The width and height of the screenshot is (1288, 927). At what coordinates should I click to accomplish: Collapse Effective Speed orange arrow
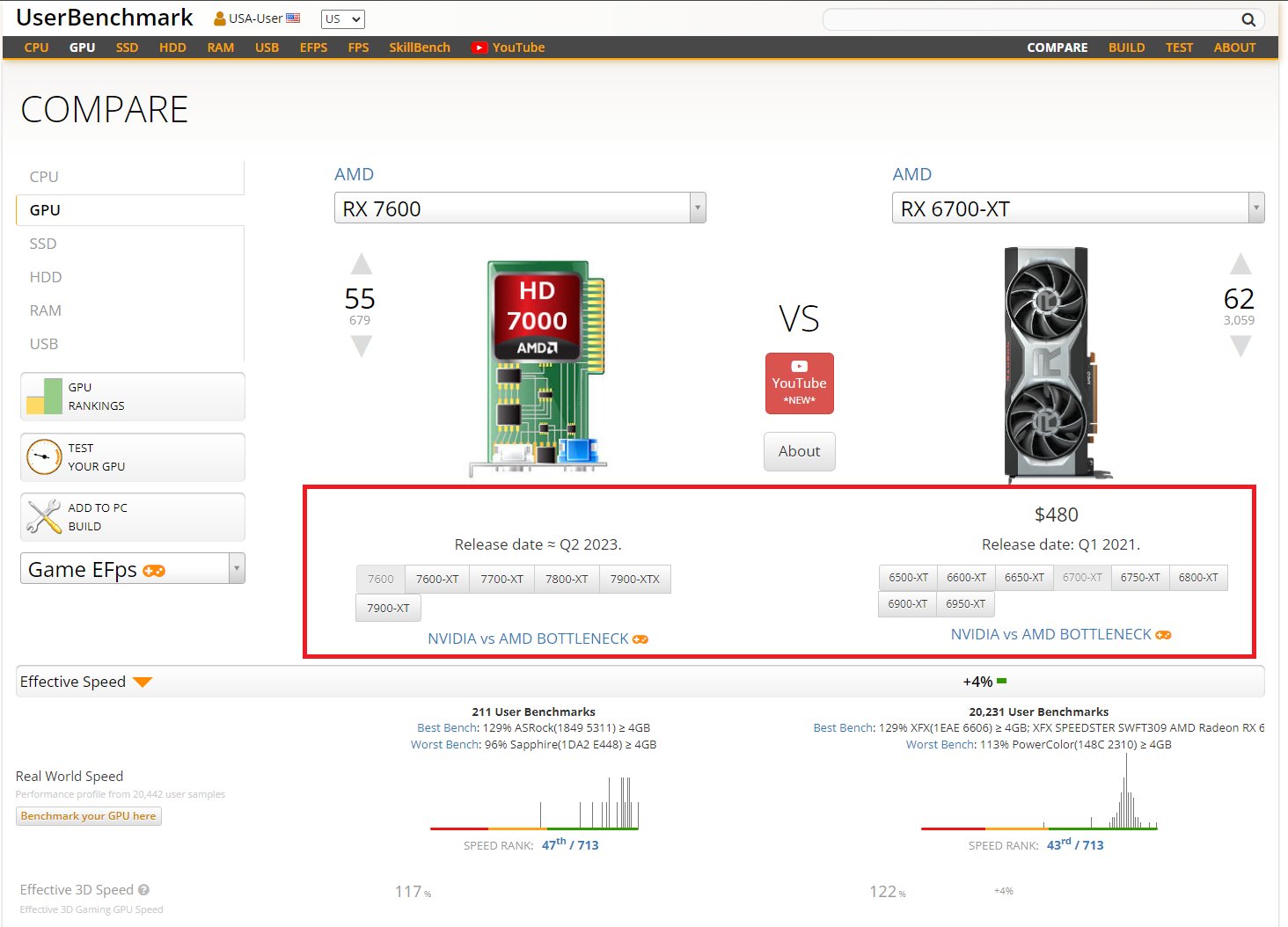pos(143,682)
